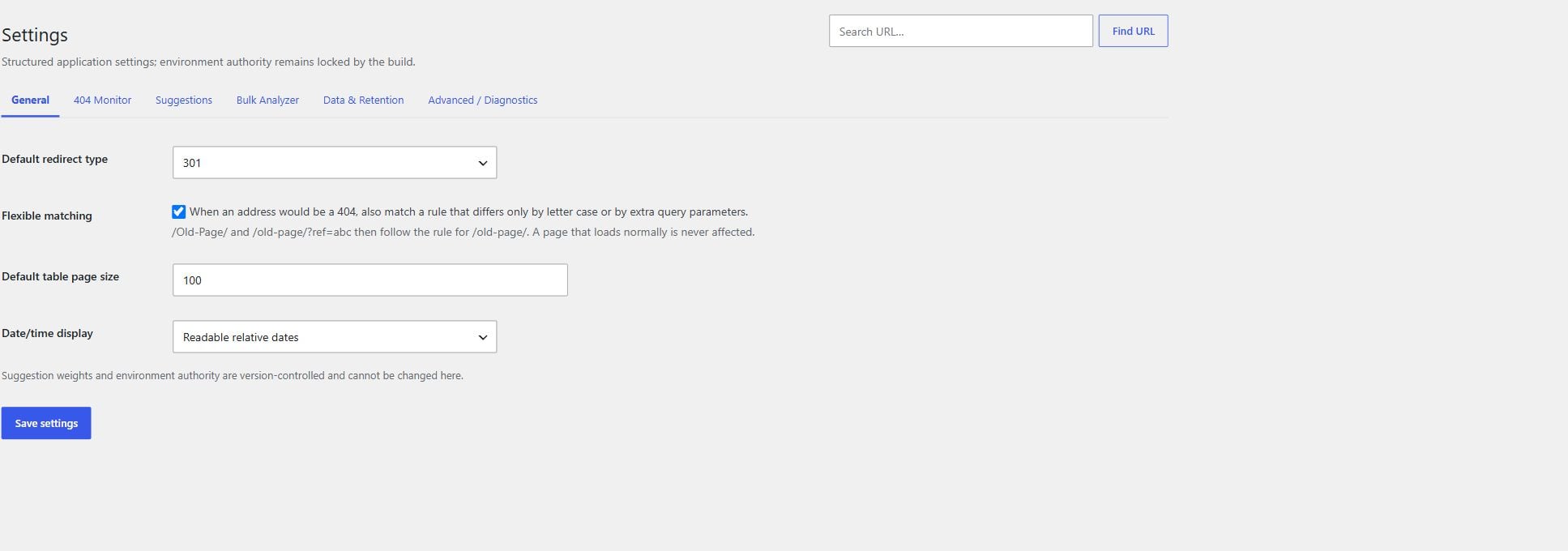Click the 'When an address would be a 404' description
The height and width of the screenshot is (551, 1568).
click(468, 211)
